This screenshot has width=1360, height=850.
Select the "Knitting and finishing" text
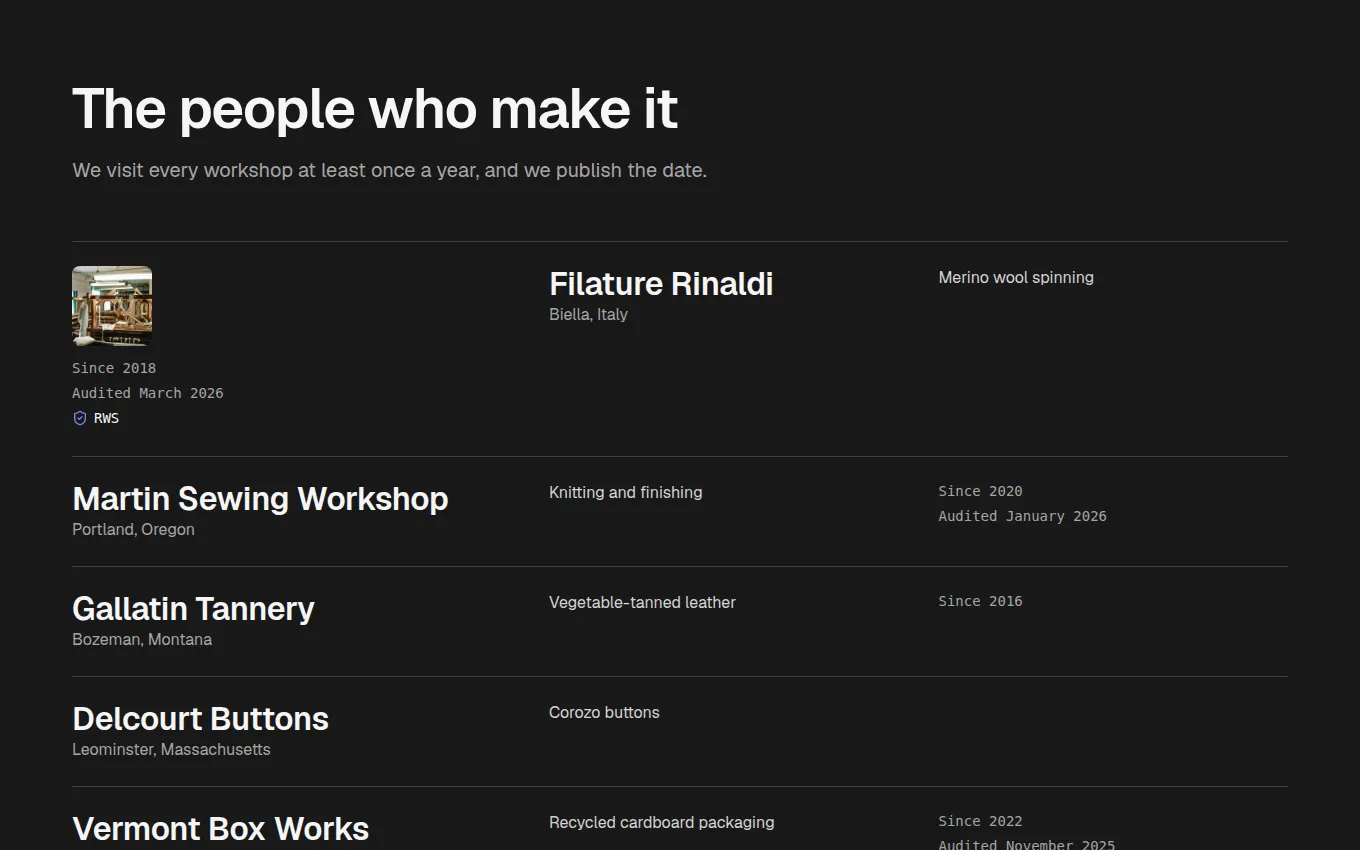click(625, 492)
